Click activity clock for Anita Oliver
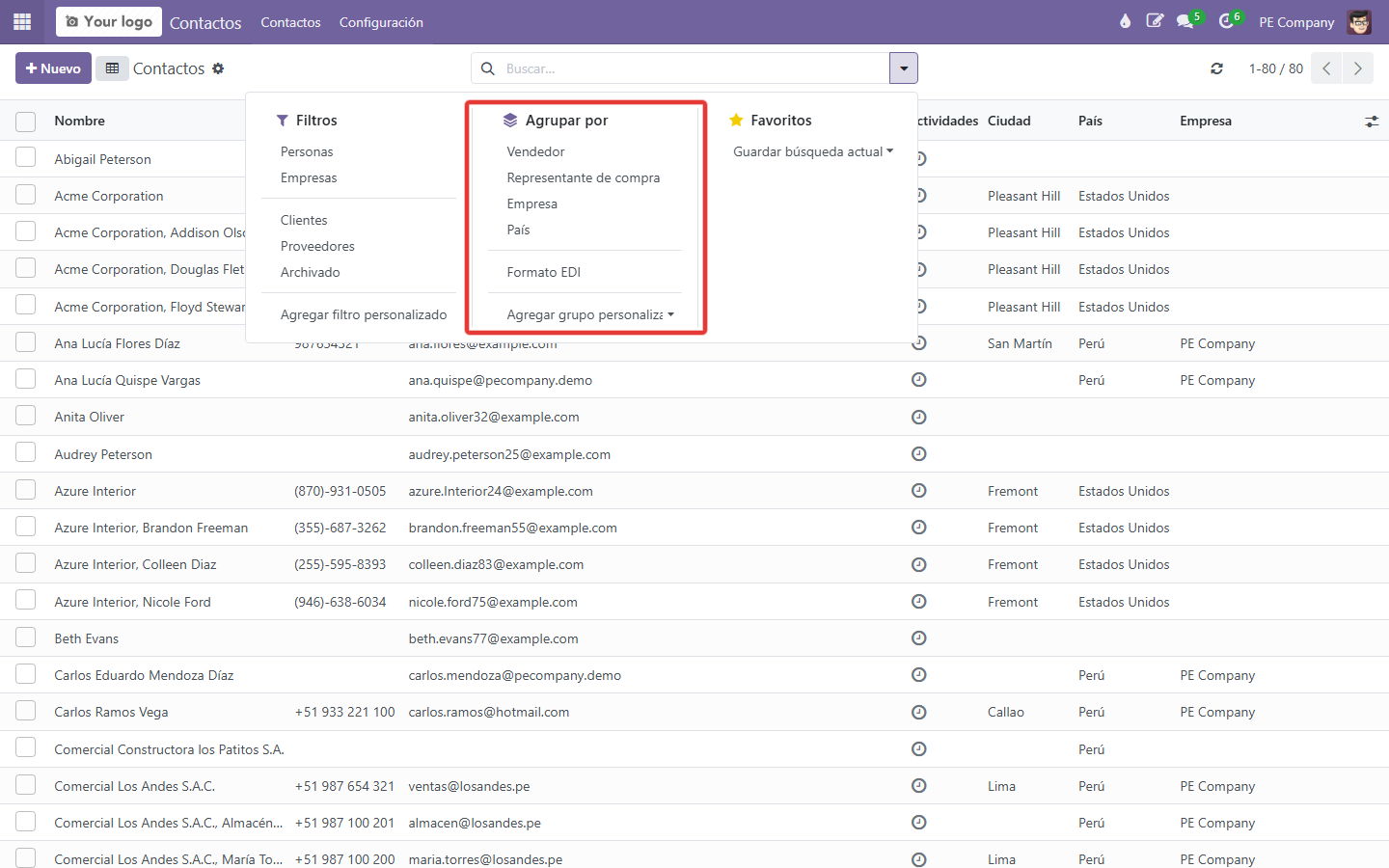 [919, 417]
